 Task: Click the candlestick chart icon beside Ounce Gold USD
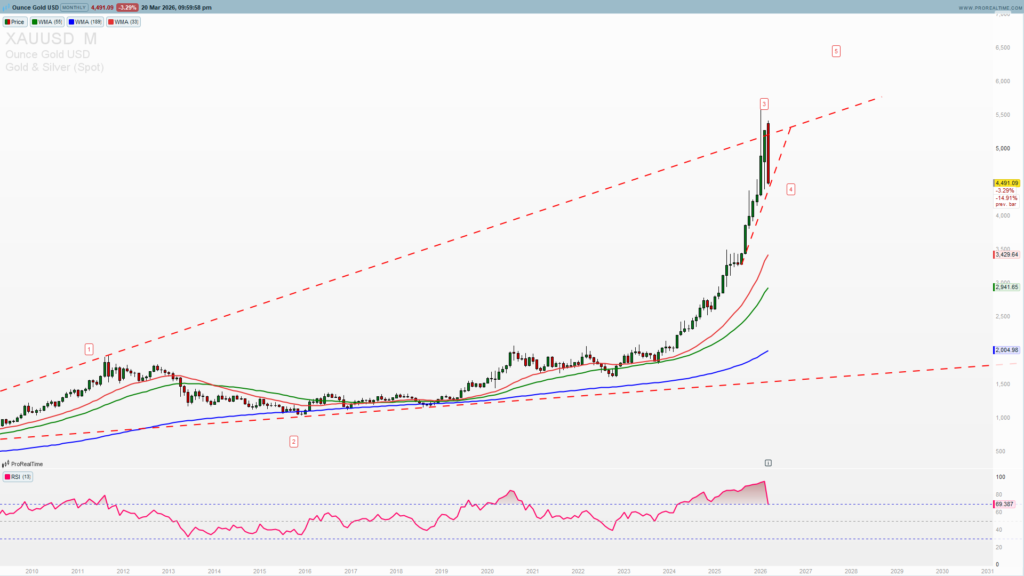pyautogui.click(x=6, y=7)
